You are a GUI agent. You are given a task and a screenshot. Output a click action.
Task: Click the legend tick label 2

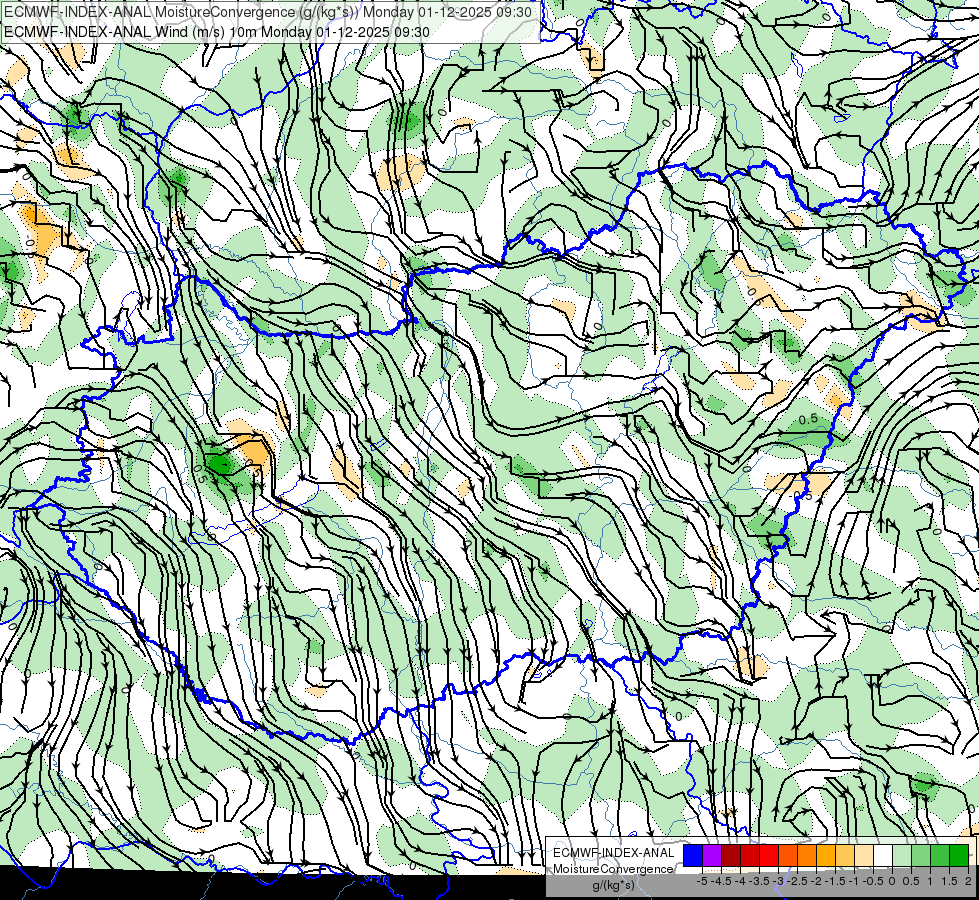pyautogui.click(x=968, y=881)
